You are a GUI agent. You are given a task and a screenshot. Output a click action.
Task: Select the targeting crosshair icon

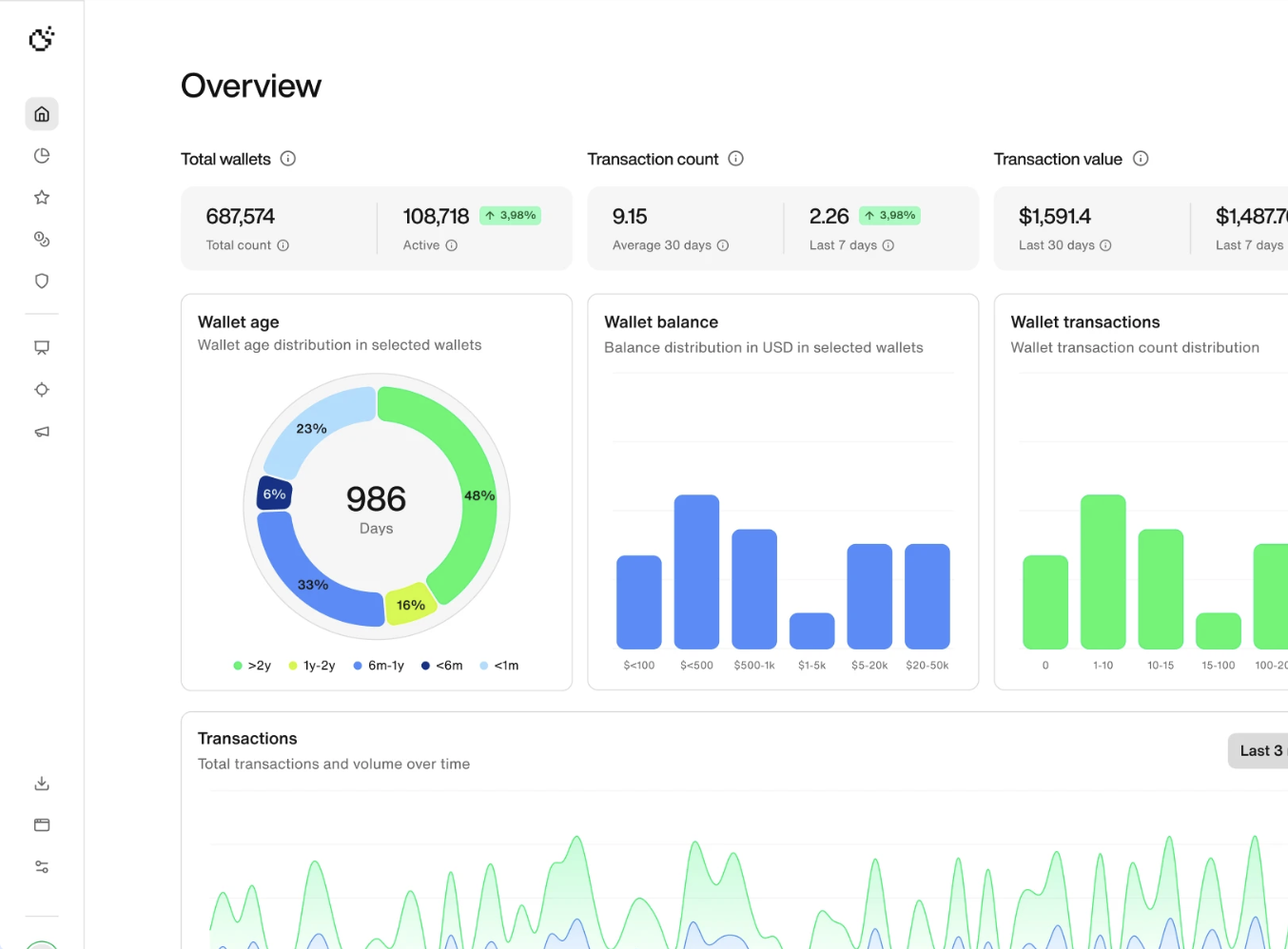(41, 389)
